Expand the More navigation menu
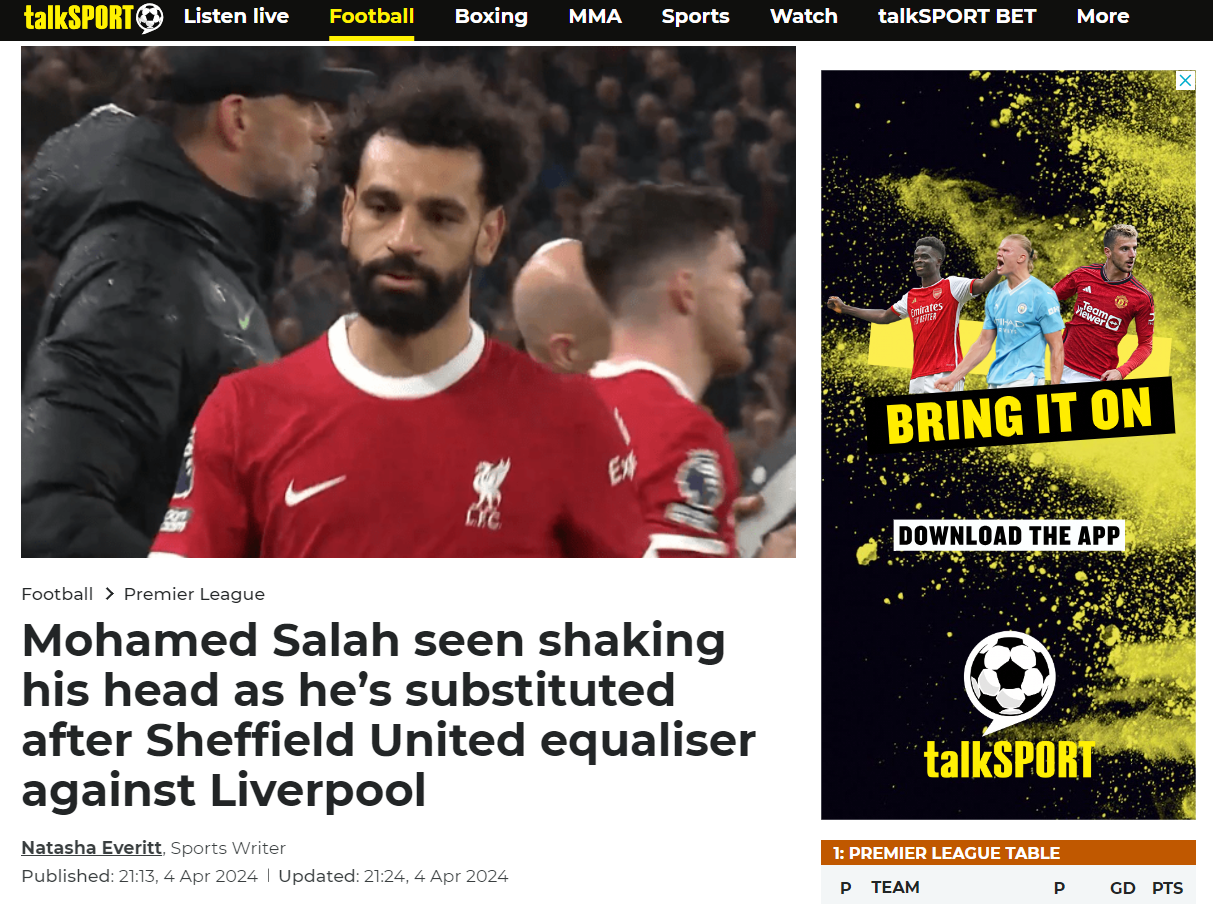1213x904 pixels. click(1103, 16)
